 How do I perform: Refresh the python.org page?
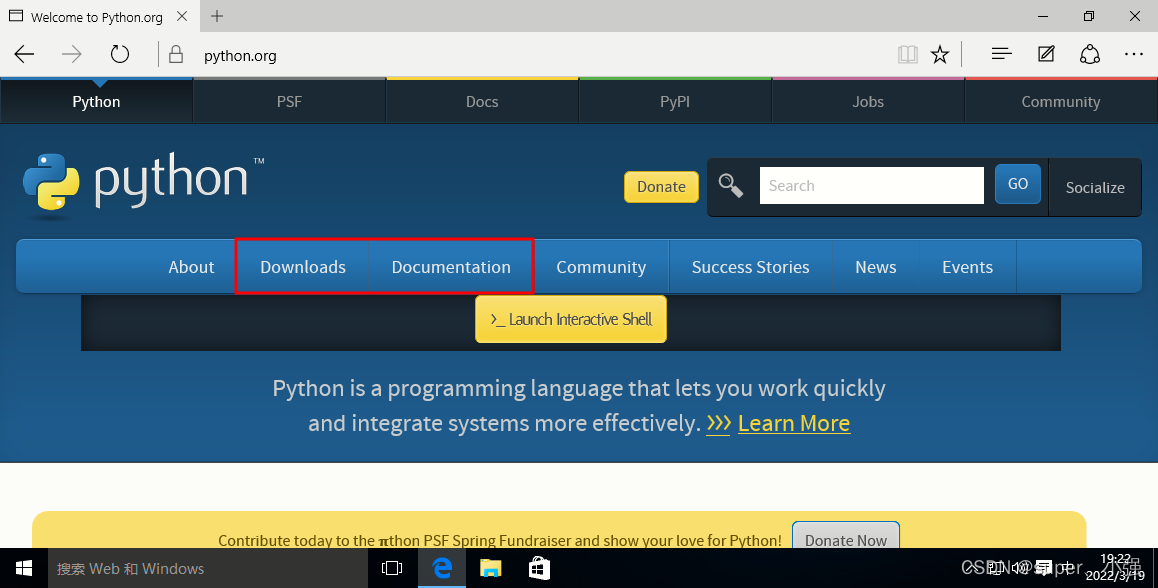pos(120,54)
